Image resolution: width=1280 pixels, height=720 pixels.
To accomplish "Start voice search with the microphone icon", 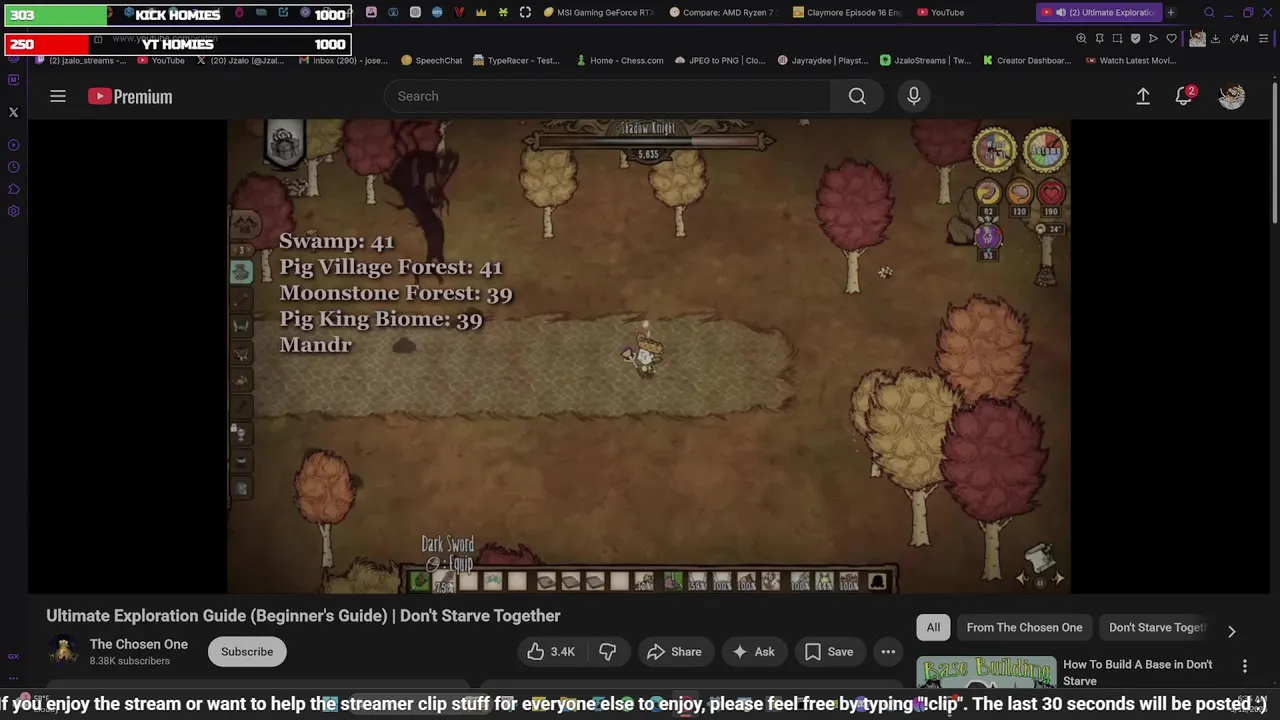I will [913, 96].
